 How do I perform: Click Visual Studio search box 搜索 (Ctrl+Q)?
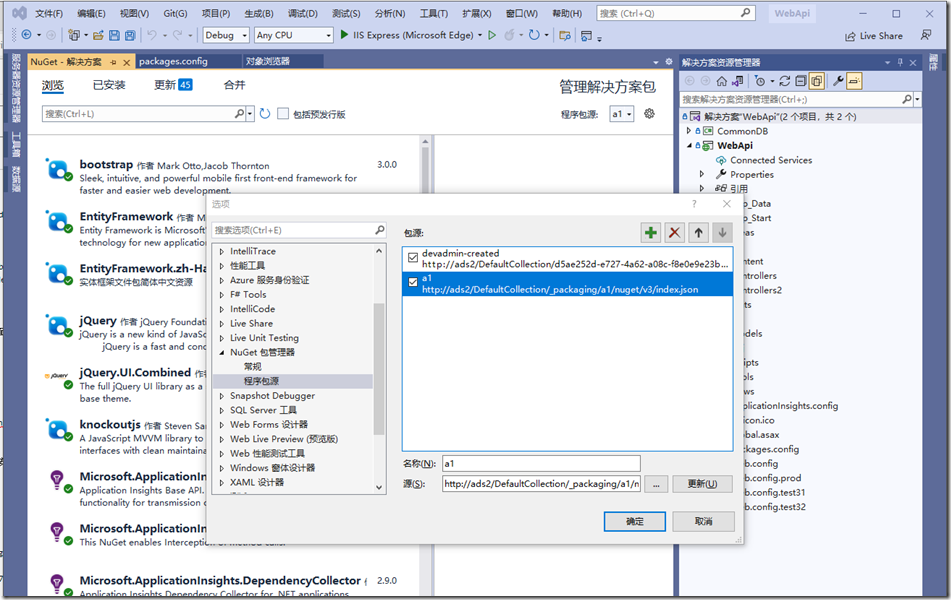tap(676, 13)
